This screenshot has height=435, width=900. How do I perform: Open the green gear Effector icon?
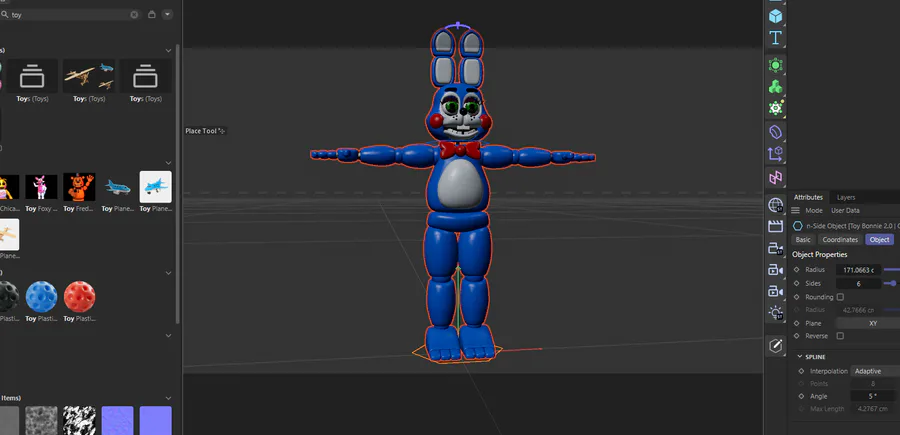(x=775, y=108)
